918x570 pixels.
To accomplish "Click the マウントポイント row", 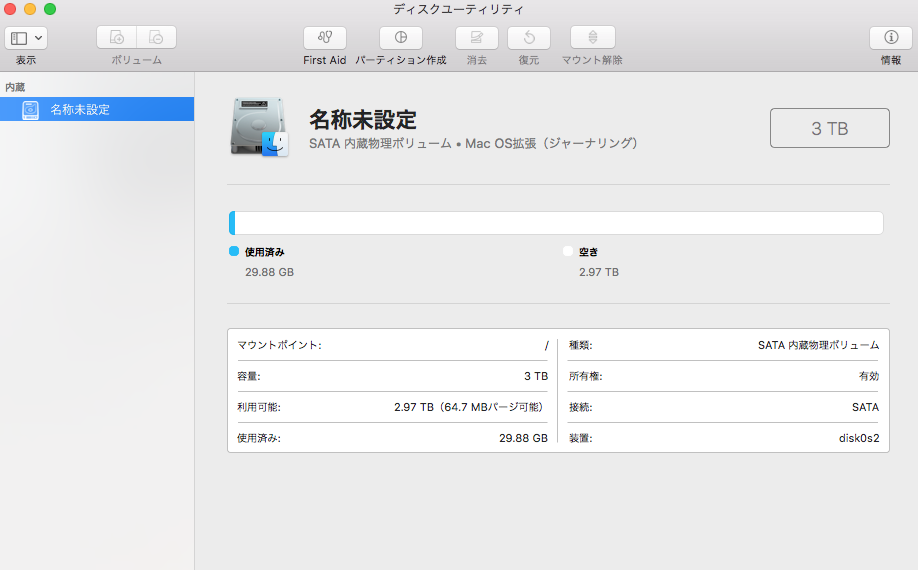I will [x=392, y=345].
